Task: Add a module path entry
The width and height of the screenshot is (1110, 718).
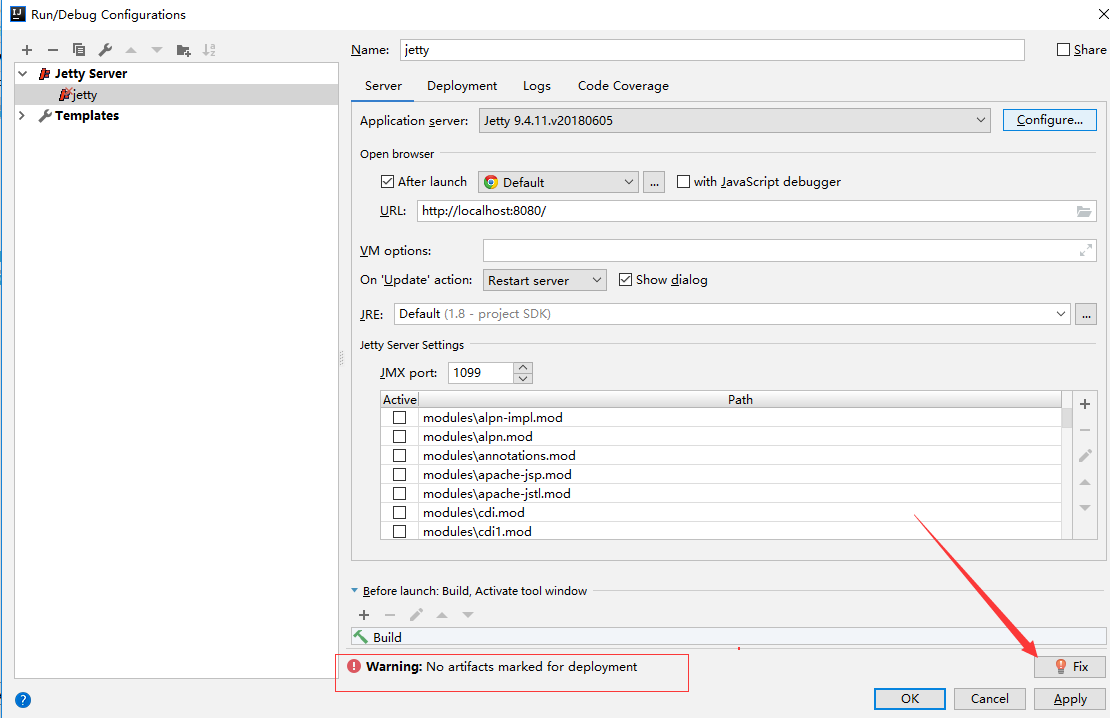Action: point(1085,404)
